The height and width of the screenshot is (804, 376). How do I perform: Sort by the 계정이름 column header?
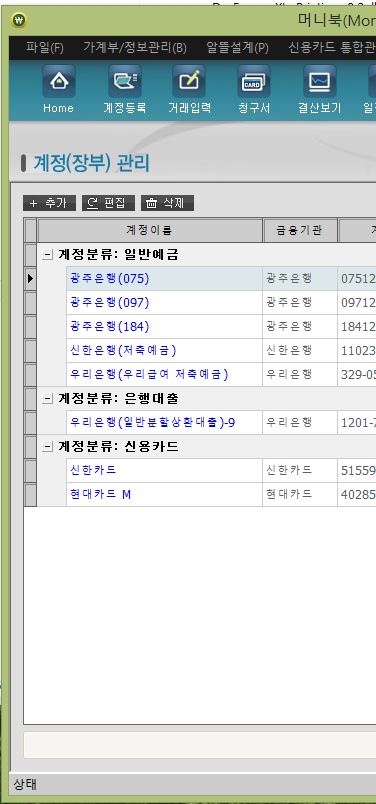click(150, 230)
